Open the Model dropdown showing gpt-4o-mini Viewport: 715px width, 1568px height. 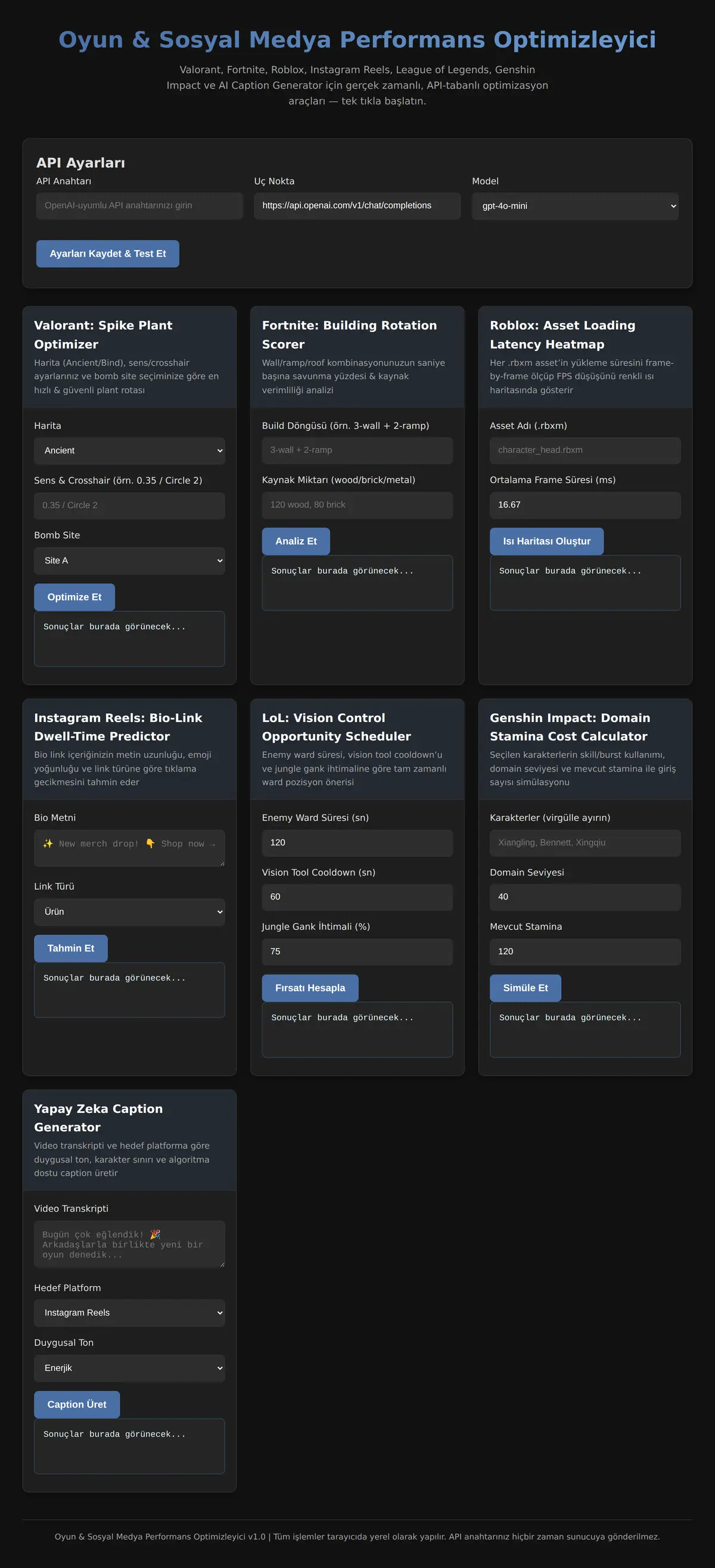(575, 206)
